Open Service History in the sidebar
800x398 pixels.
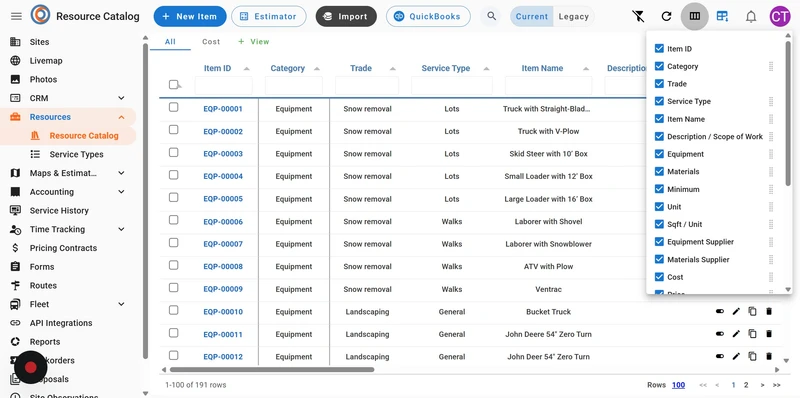pyautogui.click(x=59, y=211)
